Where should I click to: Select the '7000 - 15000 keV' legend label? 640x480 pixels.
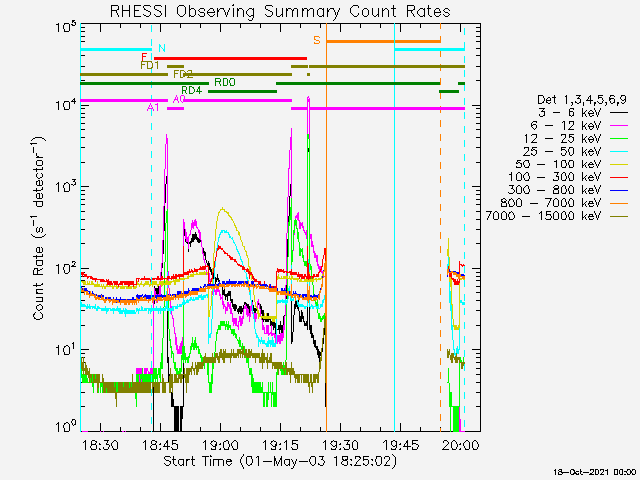544,216
